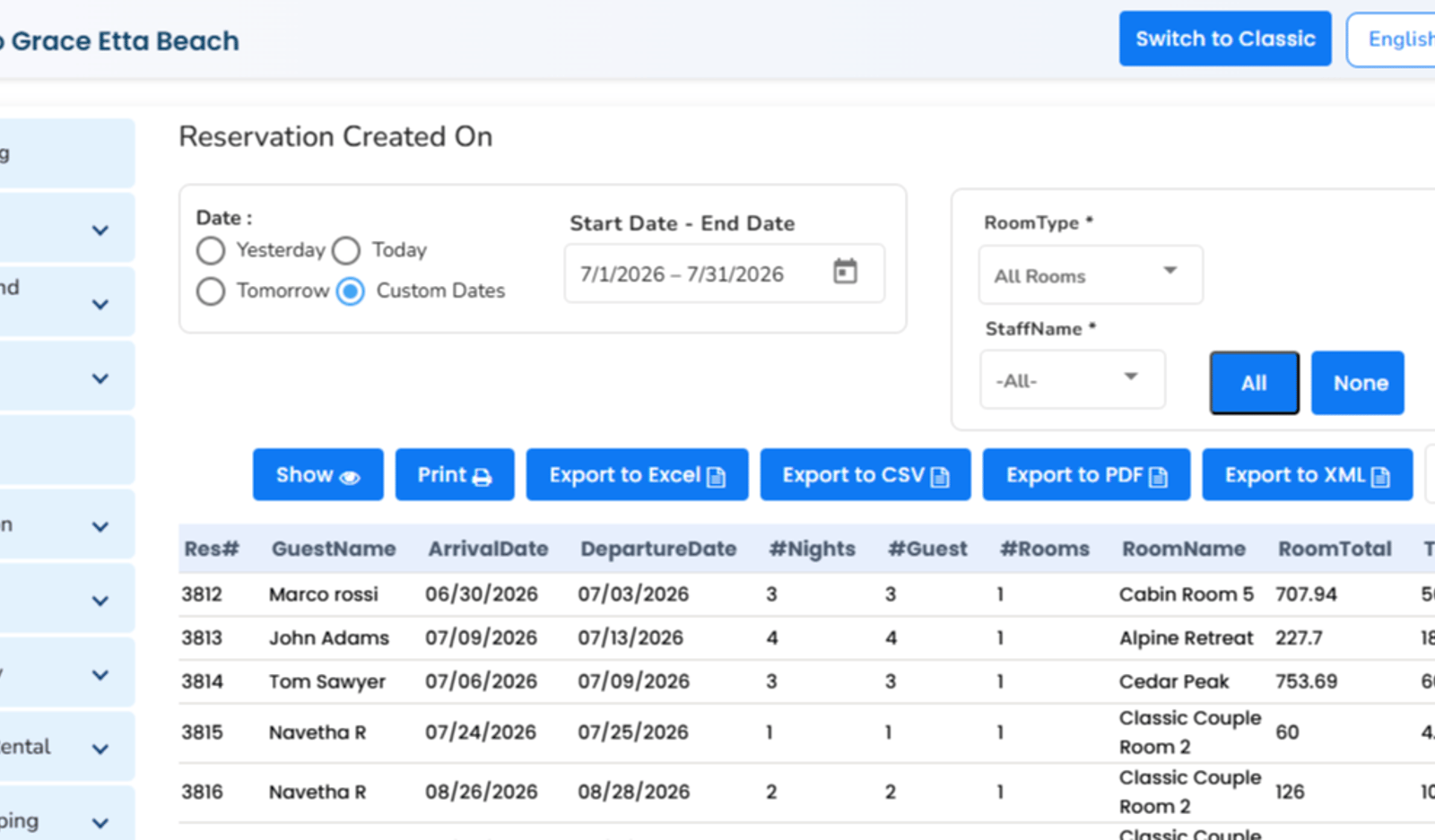The image size is (1435, 840).
Task: Sort by the Res# column header
Action: point(212,550)
